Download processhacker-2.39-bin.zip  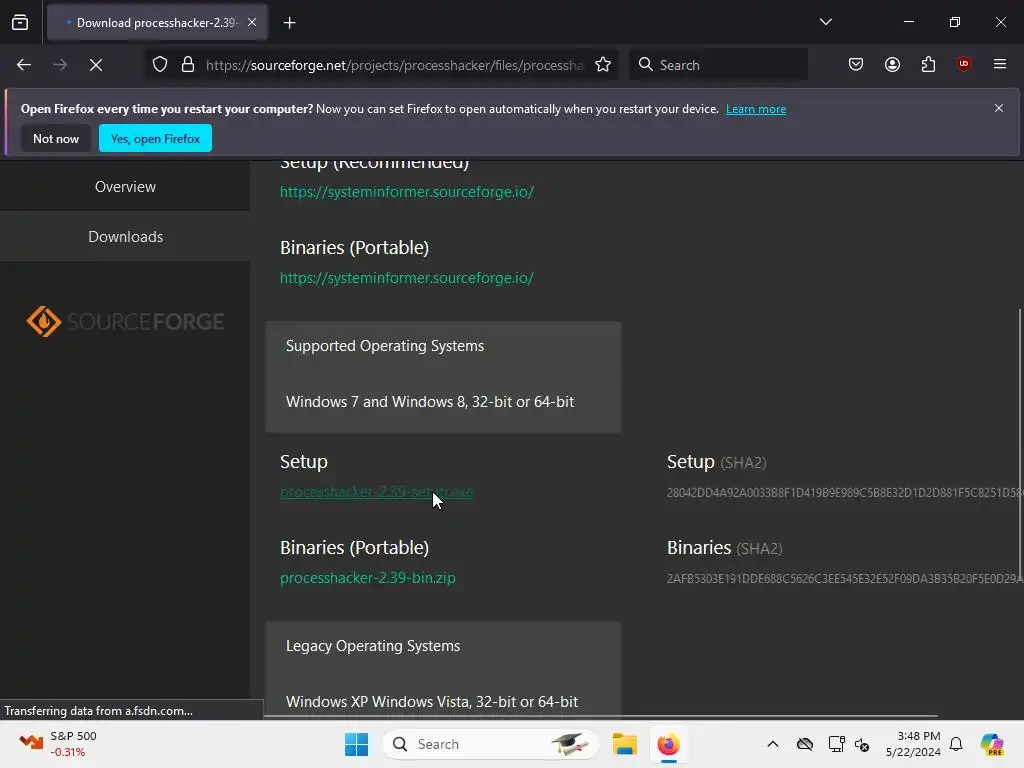click(368, 578)
